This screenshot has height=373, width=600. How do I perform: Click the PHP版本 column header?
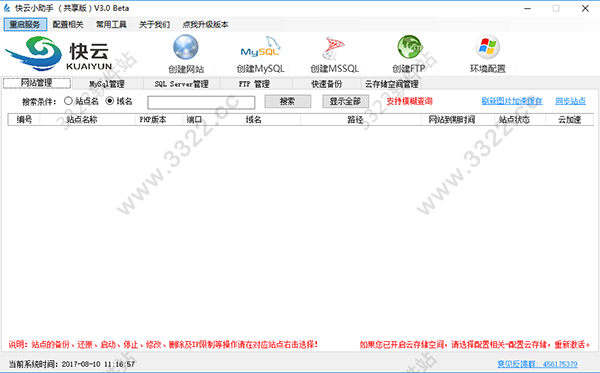pos(159,119)
